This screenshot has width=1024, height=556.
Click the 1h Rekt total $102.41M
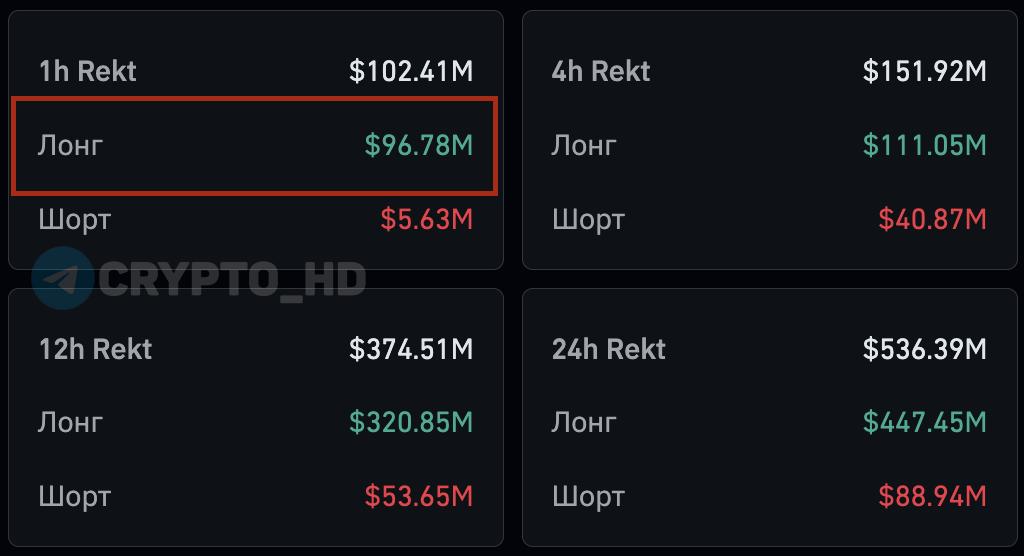click(411, 71)
